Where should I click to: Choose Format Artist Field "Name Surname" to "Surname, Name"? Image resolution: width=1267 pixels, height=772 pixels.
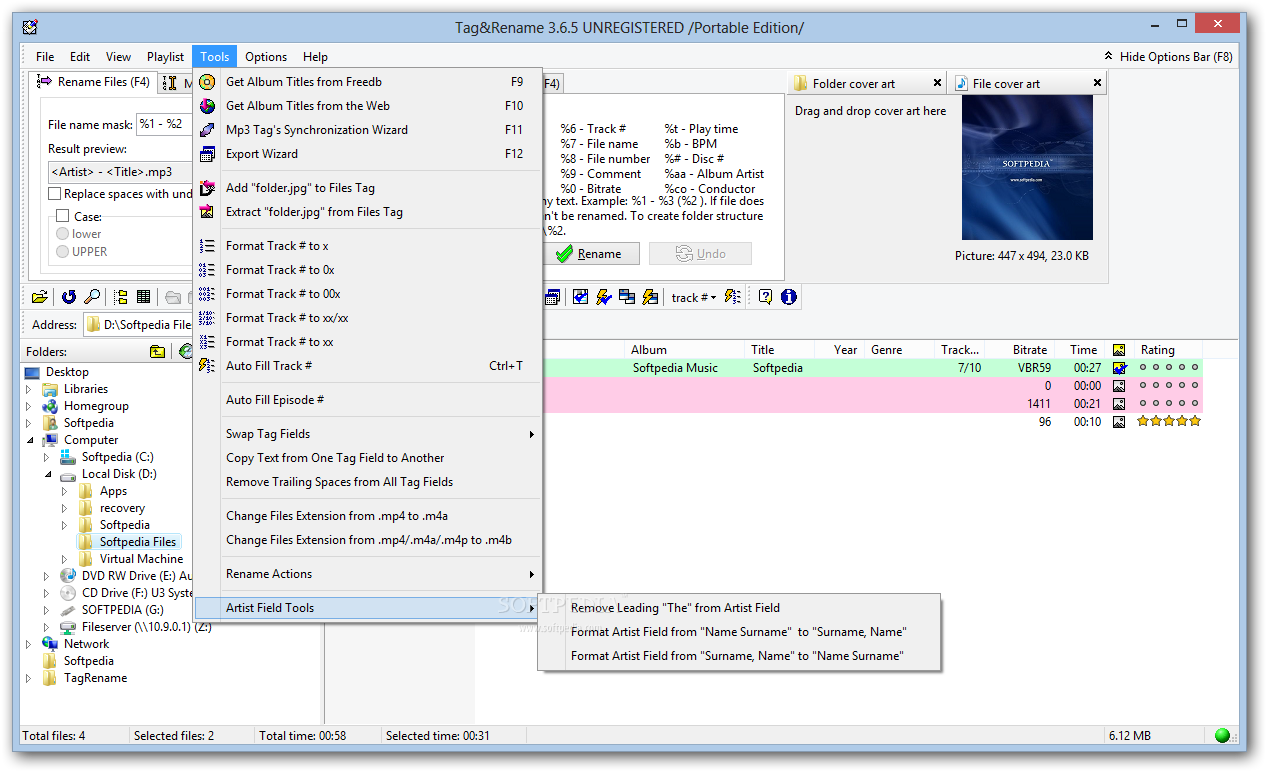pos(739,632)
